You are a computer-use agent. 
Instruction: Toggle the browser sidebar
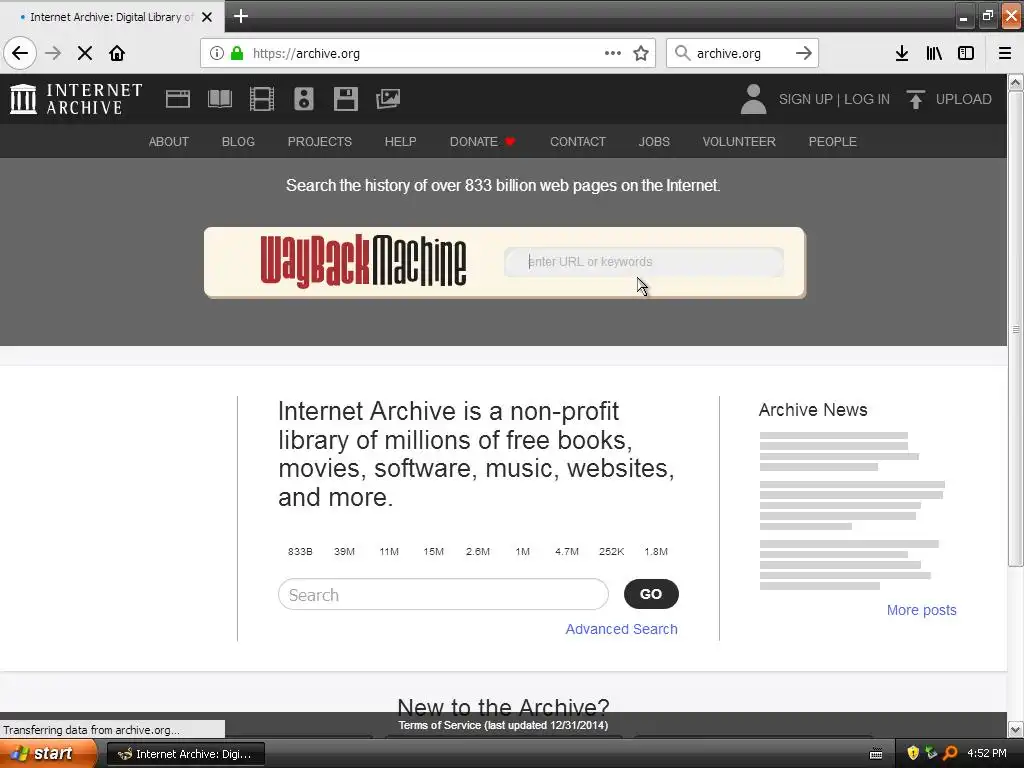coord(966,53)
